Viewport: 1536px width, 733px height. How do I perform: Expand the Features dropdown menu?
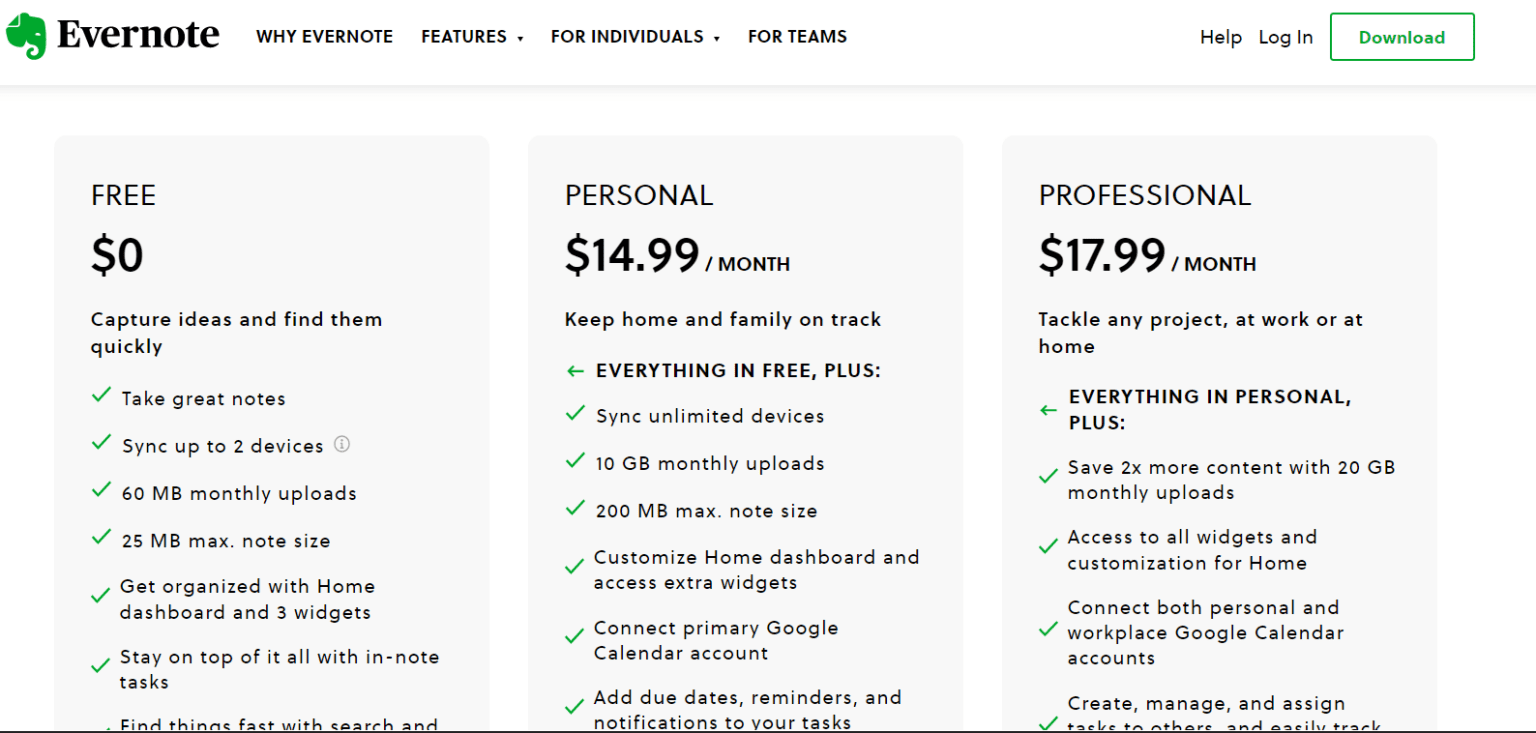[x=472, y=37]
